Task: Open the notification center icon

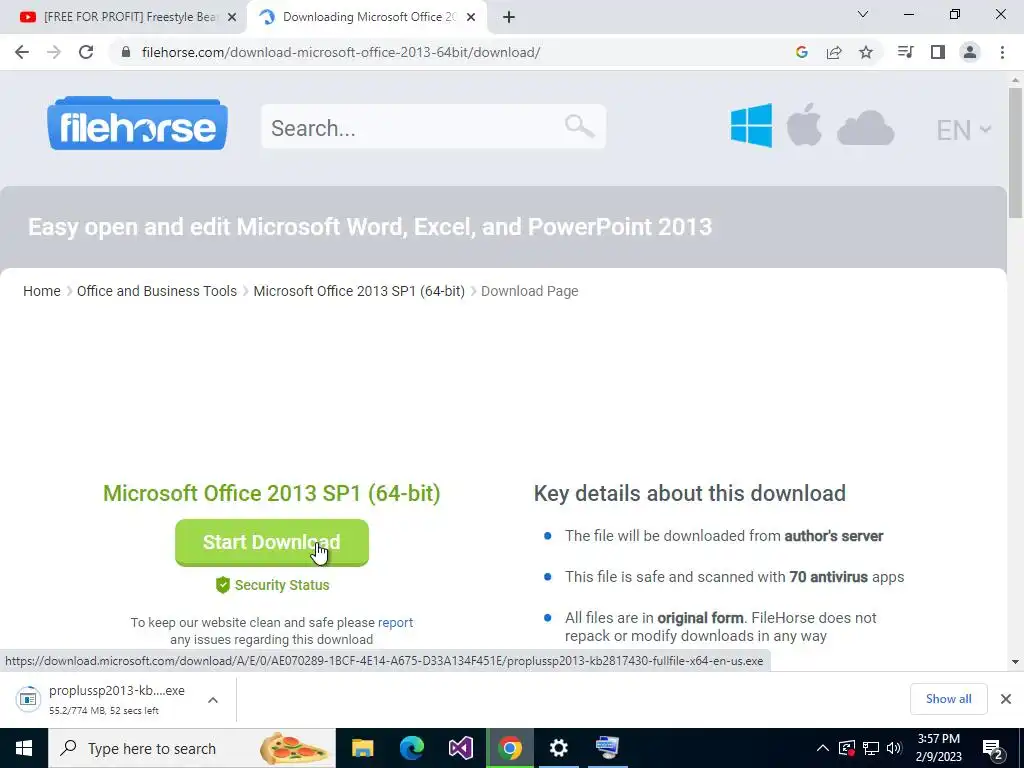Action: (x=993, y=749)
